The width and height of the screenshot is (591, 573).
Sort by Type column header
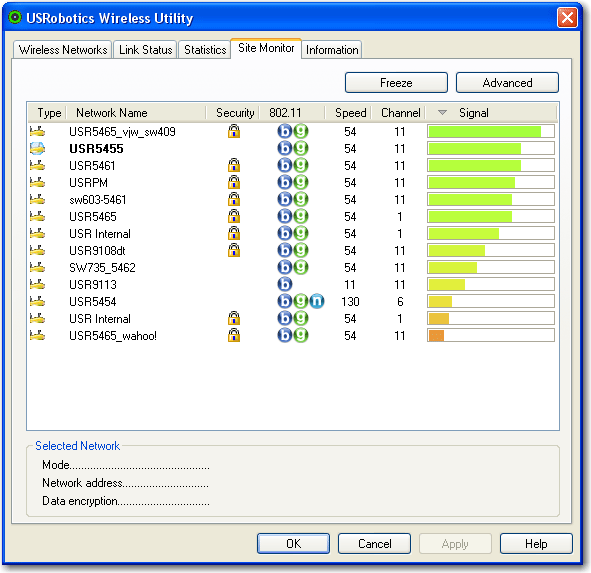click(47, 113)
